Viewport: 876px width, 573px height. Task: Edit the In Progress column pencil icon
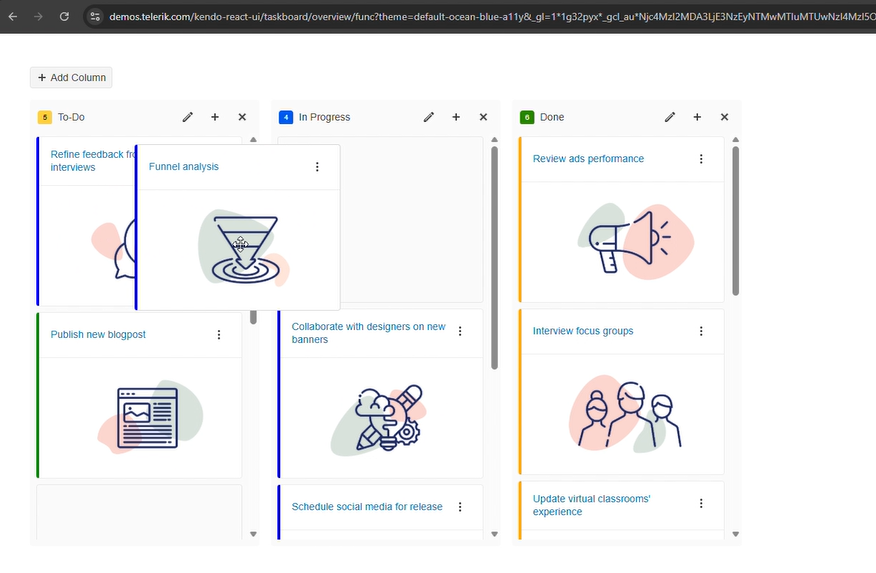click(x=429, y=117)
